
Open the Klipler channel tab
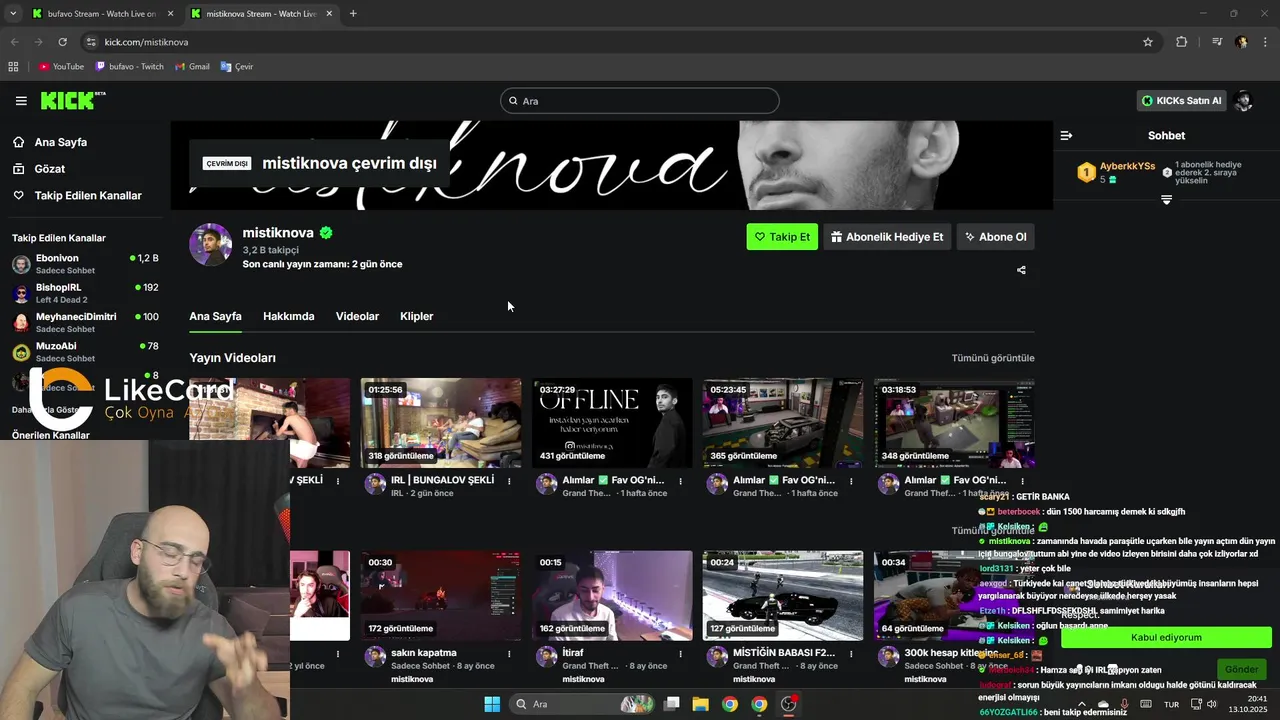point(416,316)
